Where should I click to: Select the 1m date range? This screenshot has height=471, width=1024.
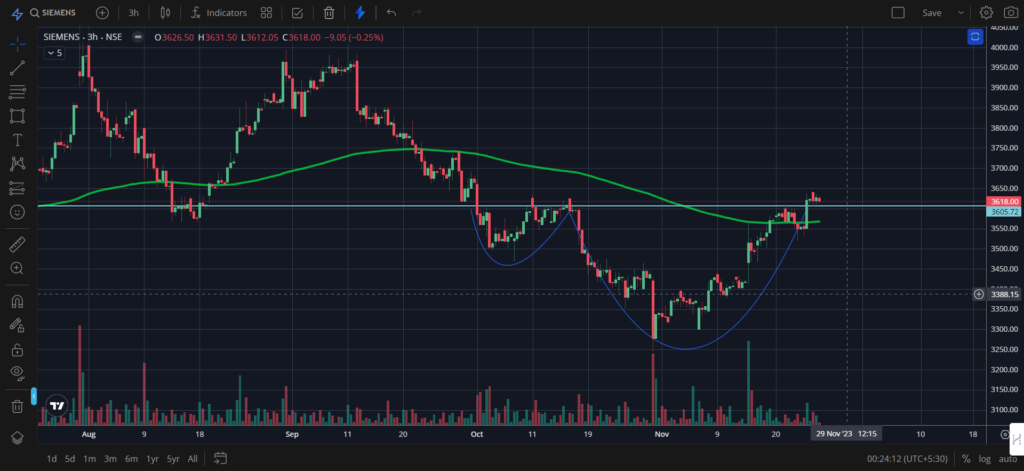pos(90,459)
